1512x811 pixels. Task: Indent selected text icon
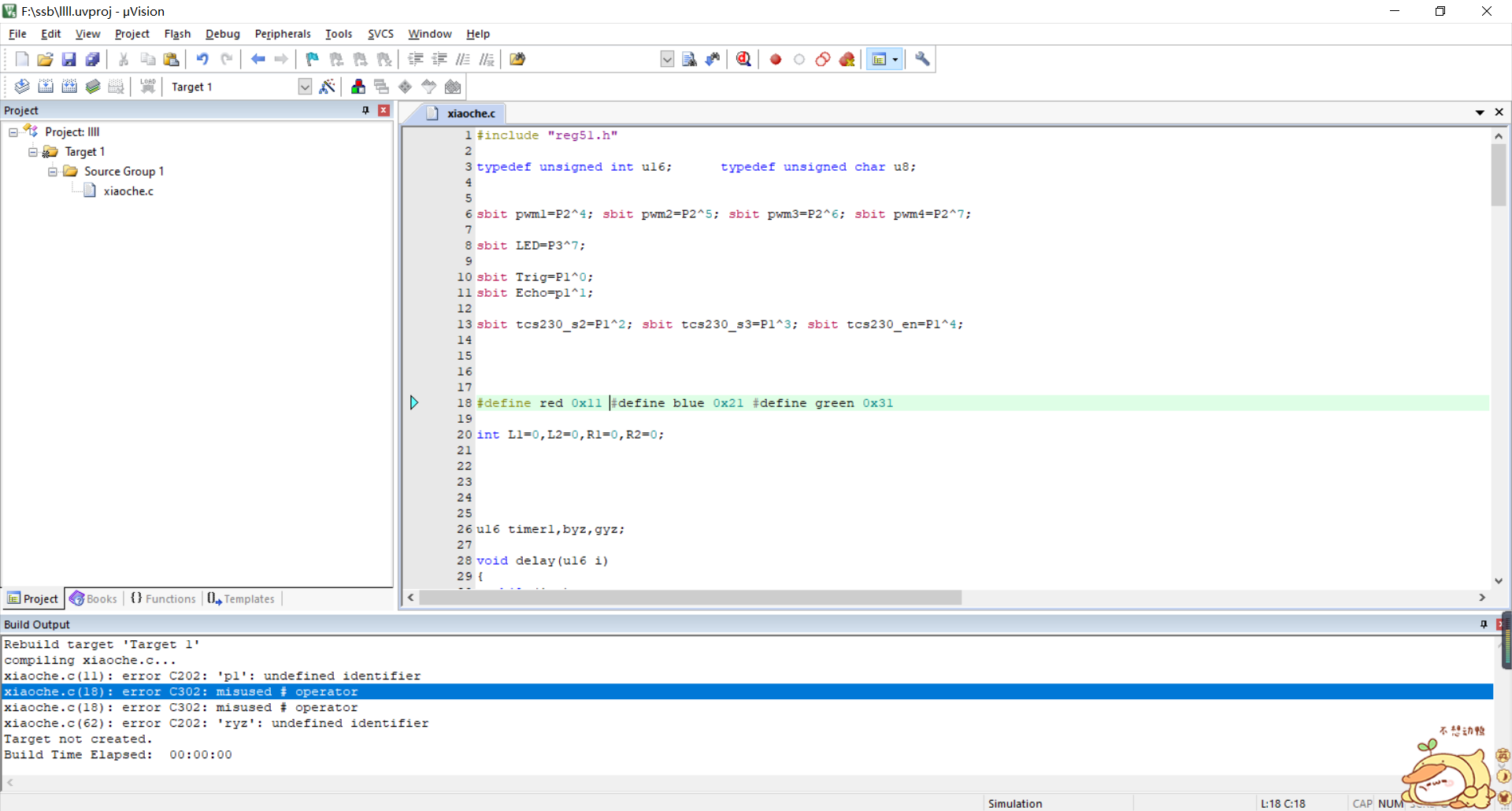coord(416,59)
